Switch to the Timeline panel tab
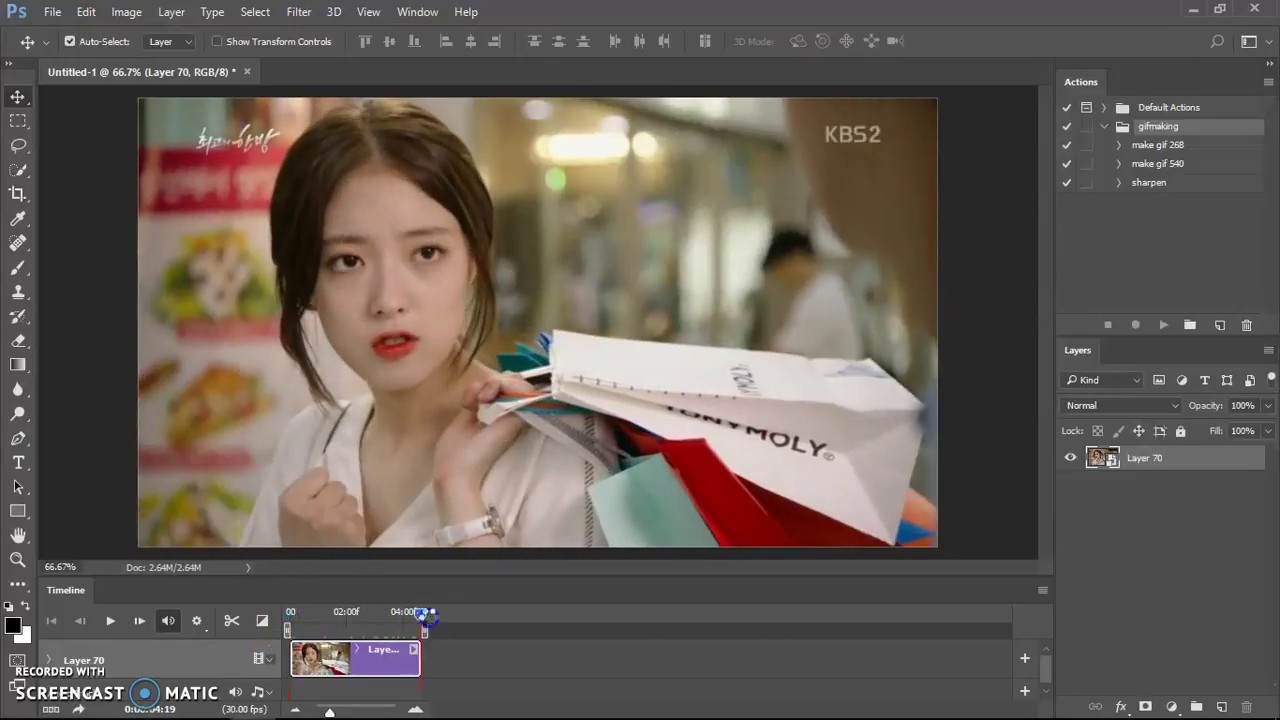 pos(66,590)
